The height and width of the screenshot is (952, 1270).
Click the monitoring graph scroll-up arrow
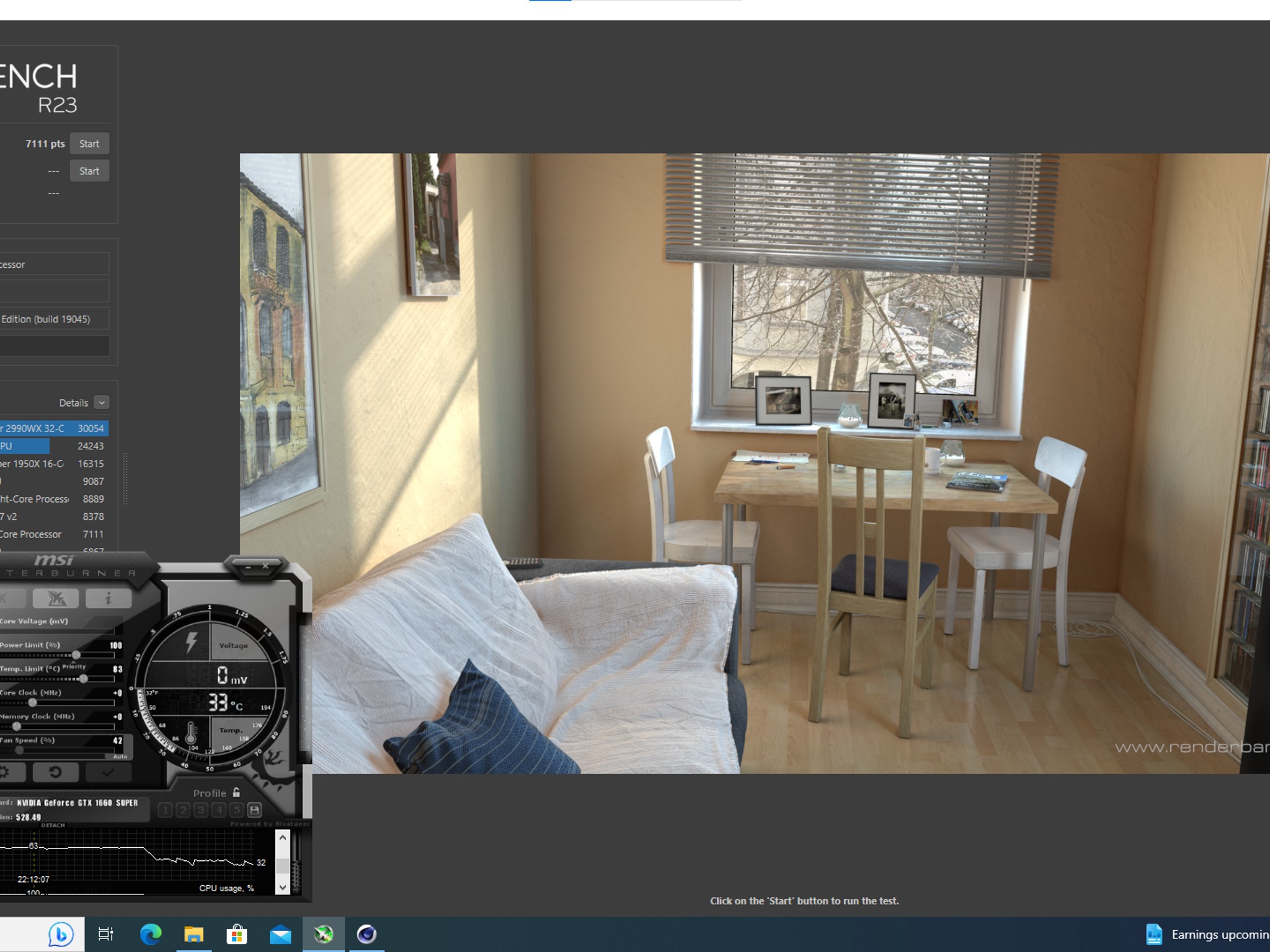coord(283,838)
